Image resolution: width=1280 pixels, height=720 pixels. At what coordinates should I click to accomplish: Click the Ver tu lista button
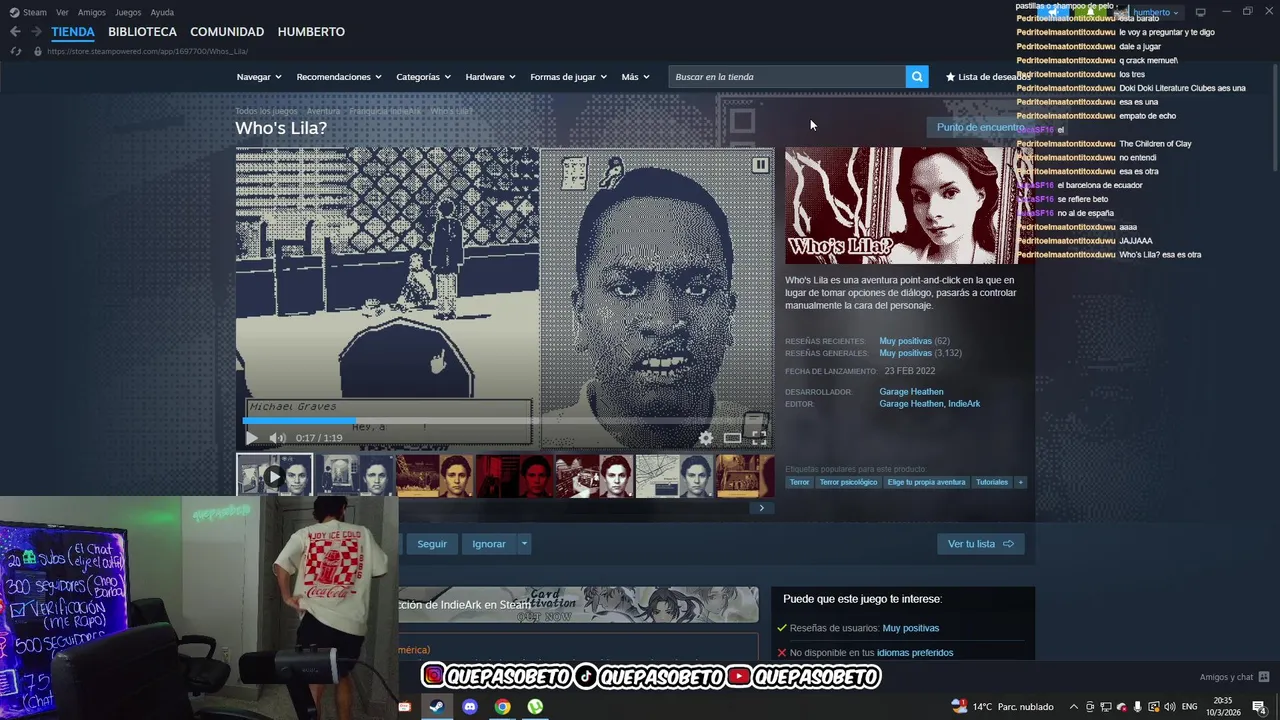[980, 544]
